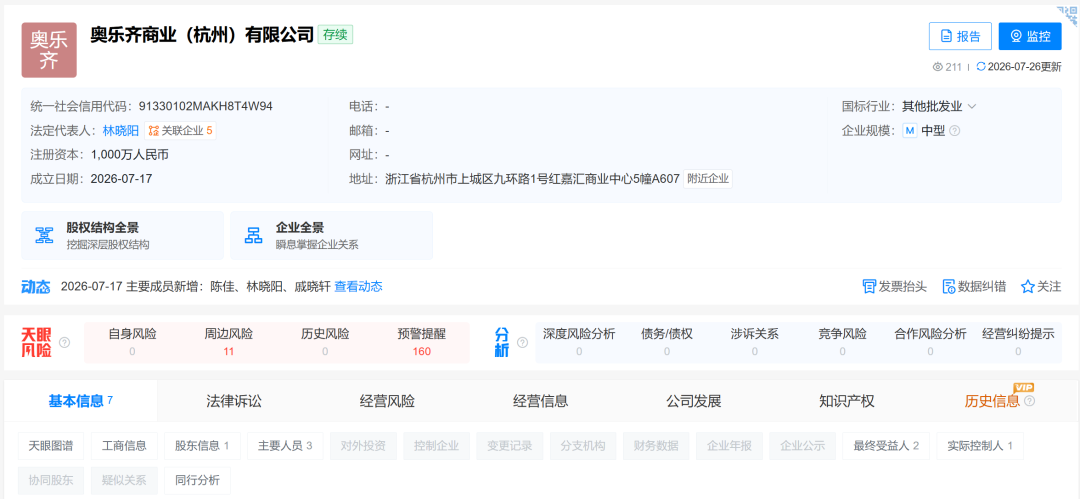Jump to 股东信息 1 section
1080x499 pixels.
click(x=202, y=446)
